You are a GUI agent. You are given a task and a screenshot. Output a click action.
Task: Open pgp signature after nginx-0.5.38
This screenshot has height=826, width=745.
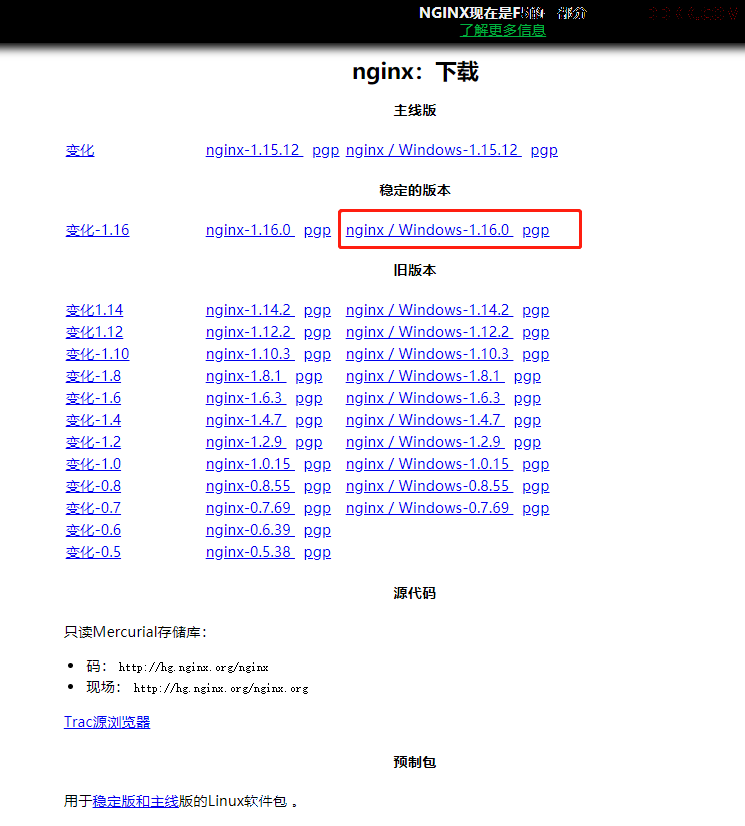pos(317,553)
